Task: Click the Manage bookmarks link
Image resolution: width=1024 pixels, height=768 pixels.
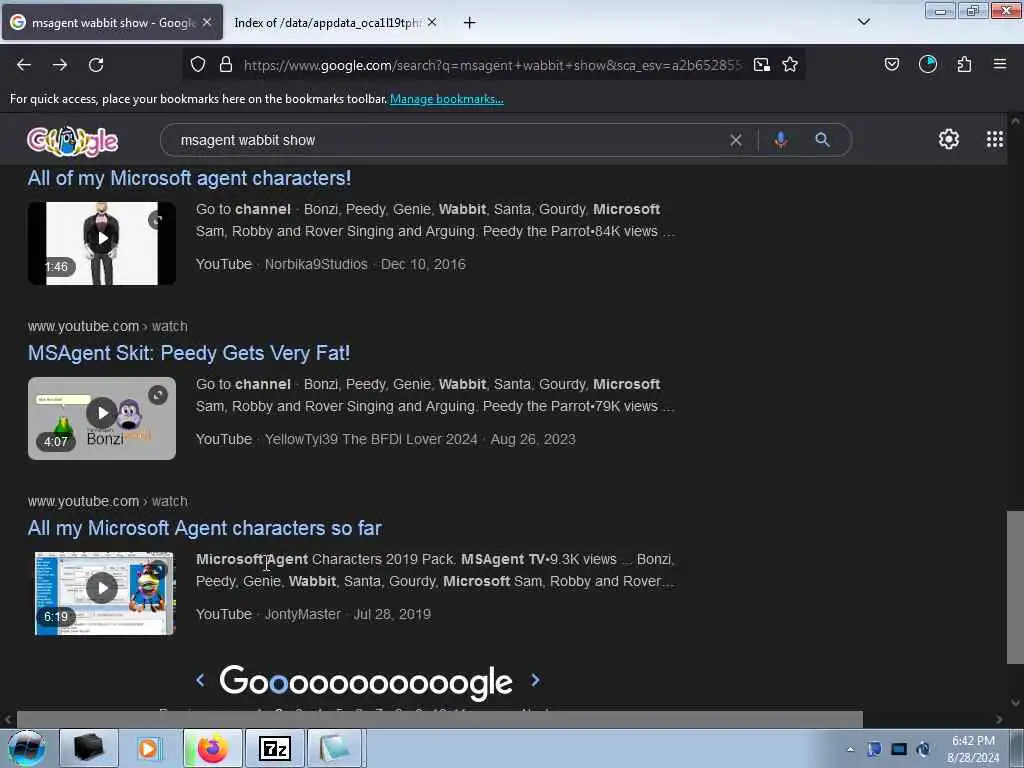Action: click(447, 99)
